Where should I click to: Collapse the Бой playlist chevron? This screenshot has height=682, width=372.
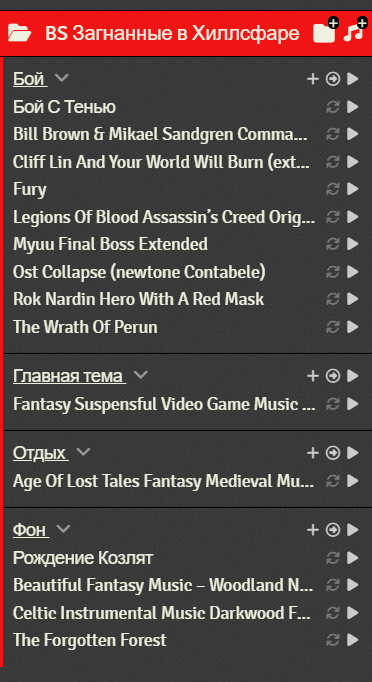(62, 78)
